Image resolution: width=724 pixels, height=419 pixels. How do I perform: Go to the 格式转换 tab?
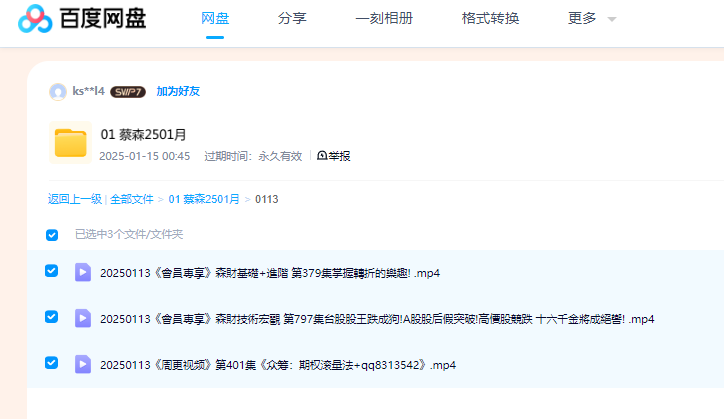pos(490,18)
